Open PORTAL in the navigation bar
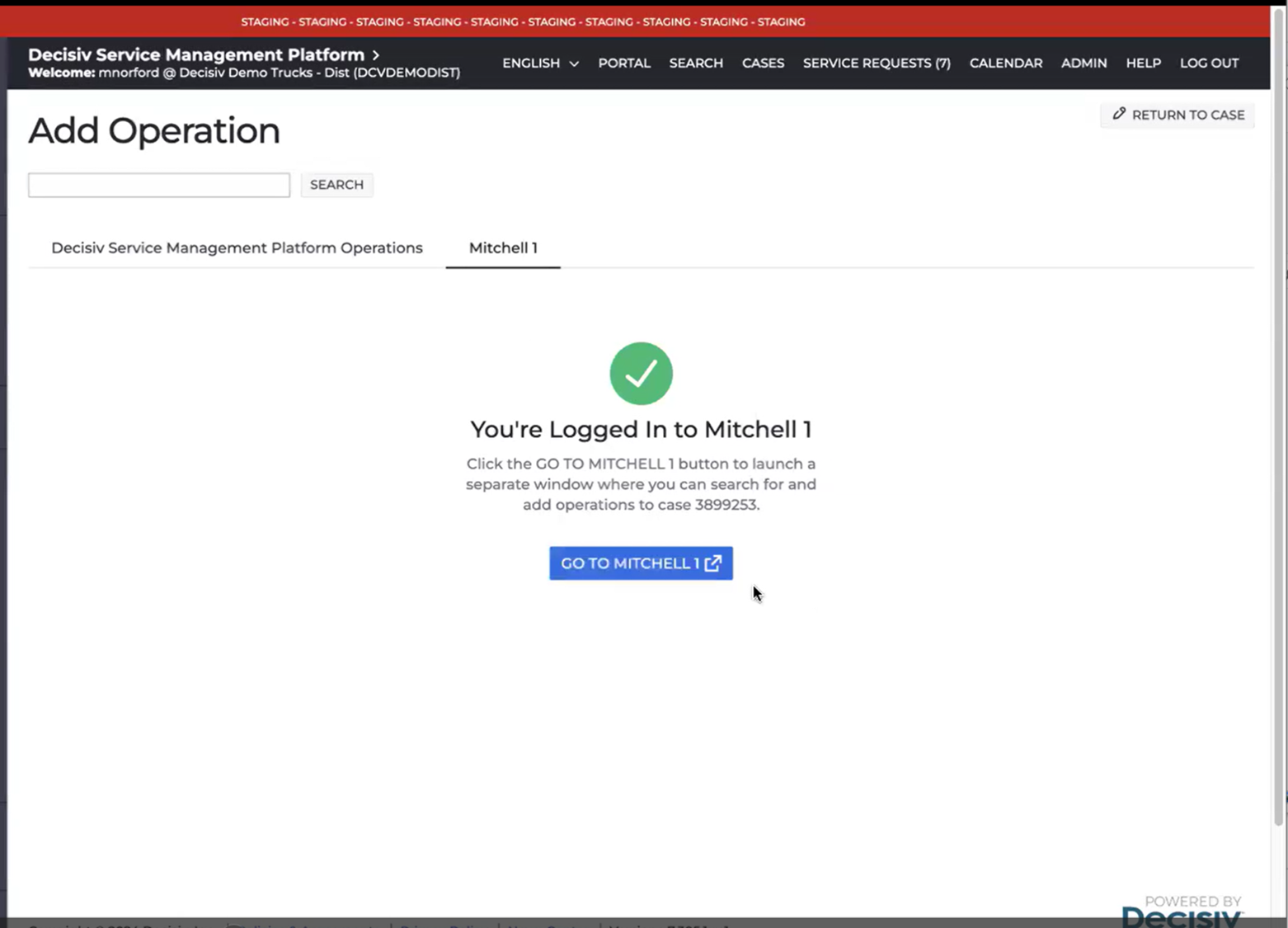The image size is (1288, 928). click(x=624, y=63)
